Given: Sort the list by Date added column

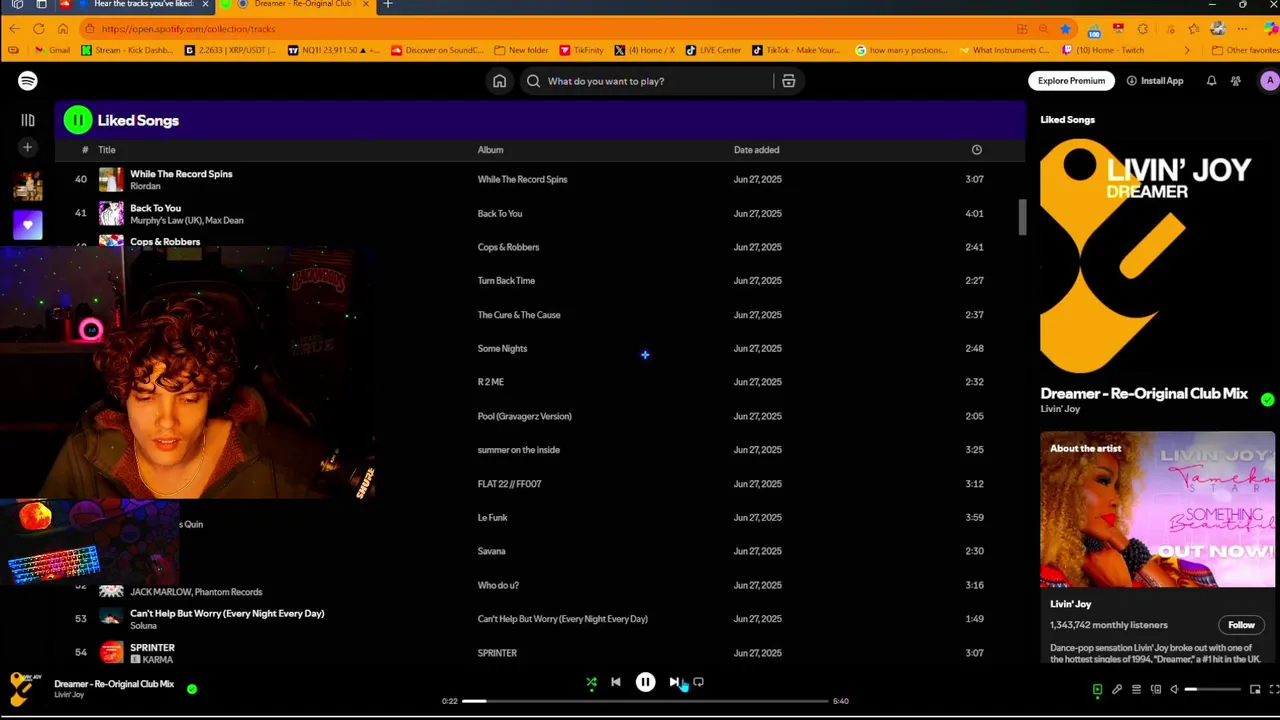Looking at the screenshot, I should 756,150.
